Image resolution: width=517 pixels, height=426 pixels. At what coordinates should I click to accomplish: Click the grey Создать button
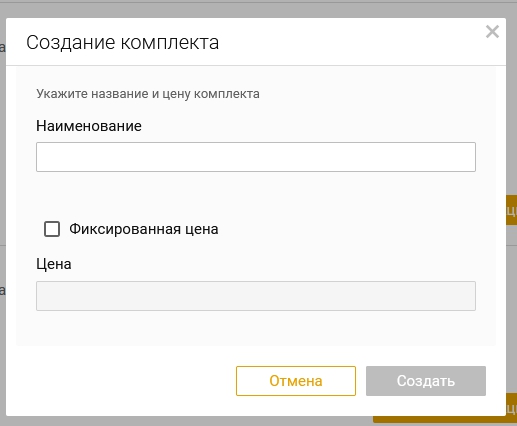(426, 381)
